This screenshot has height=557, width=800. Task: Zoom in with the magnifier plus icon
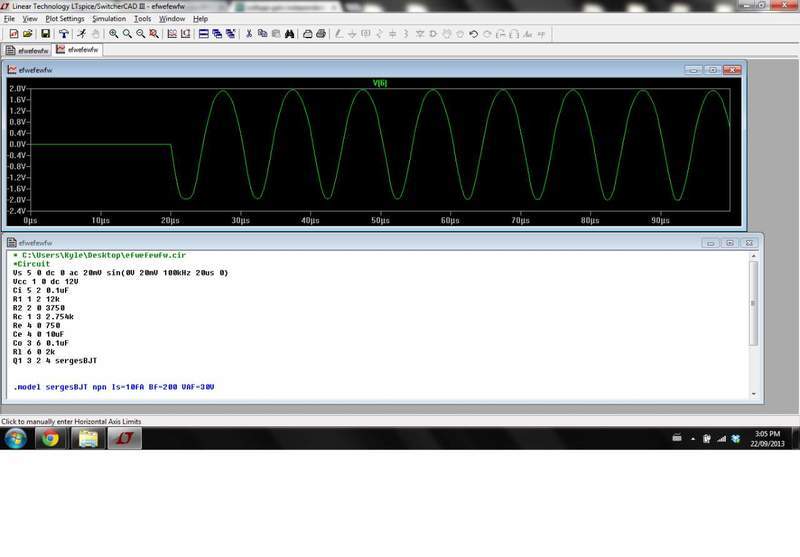[x=114, y=33]
